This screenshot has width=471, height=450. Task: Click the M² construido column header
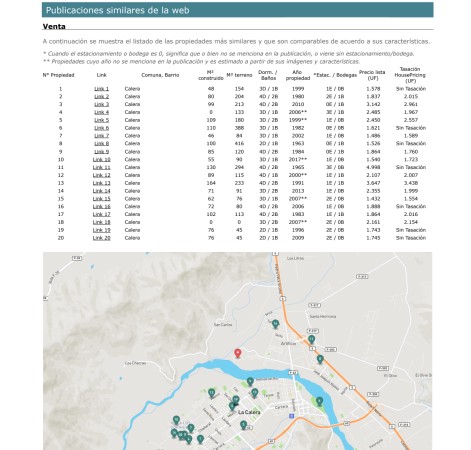[211, 75]
